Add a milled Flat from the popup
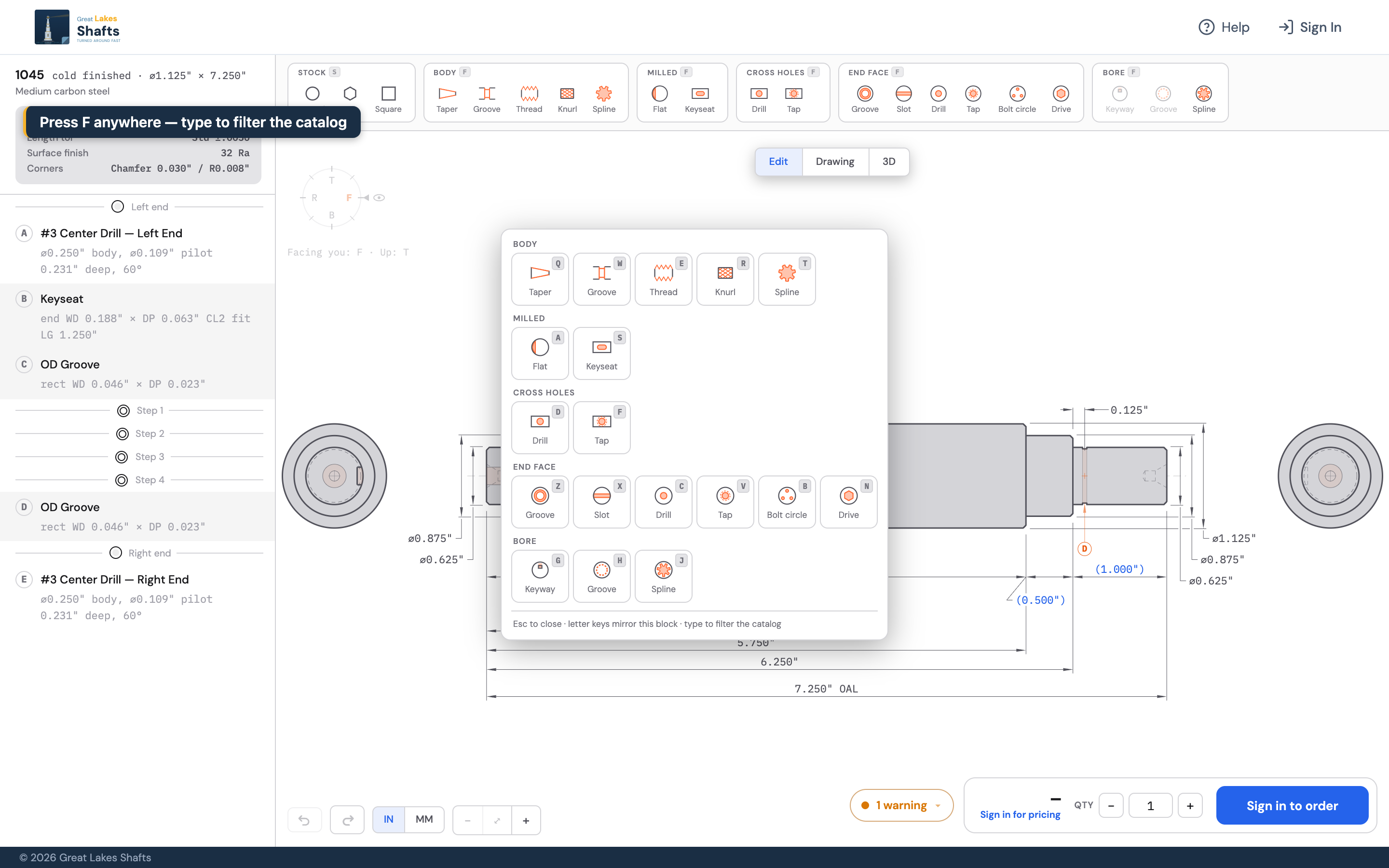Viewport: 1389px width, 868px height. tap(540, 353)
